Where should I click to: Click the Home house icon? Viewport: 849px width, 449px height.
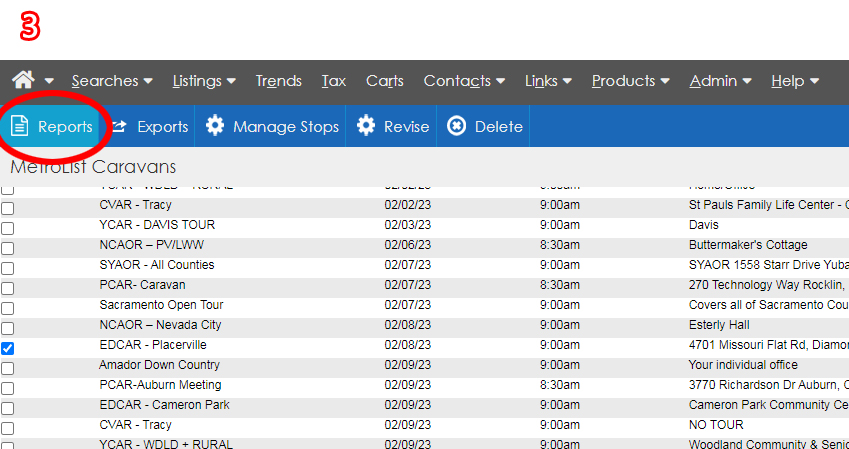pyautogui.click(x=23, y=80)
